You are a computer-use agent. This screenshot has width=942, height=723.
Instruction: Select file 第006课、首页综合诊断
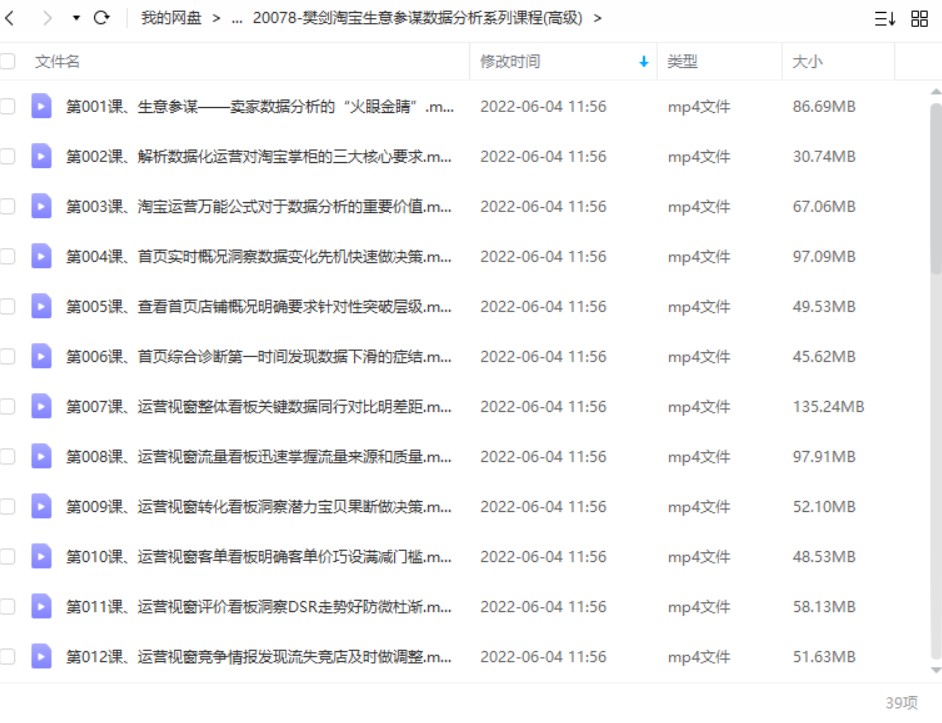click(x=258, y=356)
